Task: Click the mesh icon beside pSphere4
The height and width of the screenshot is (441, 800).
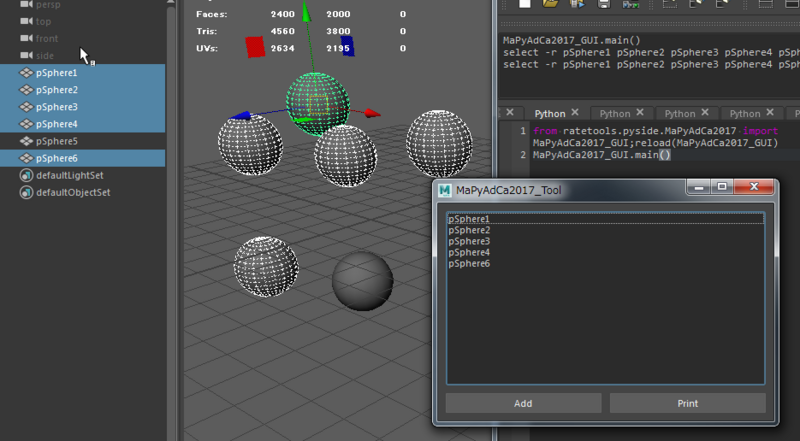Action: 26,124
